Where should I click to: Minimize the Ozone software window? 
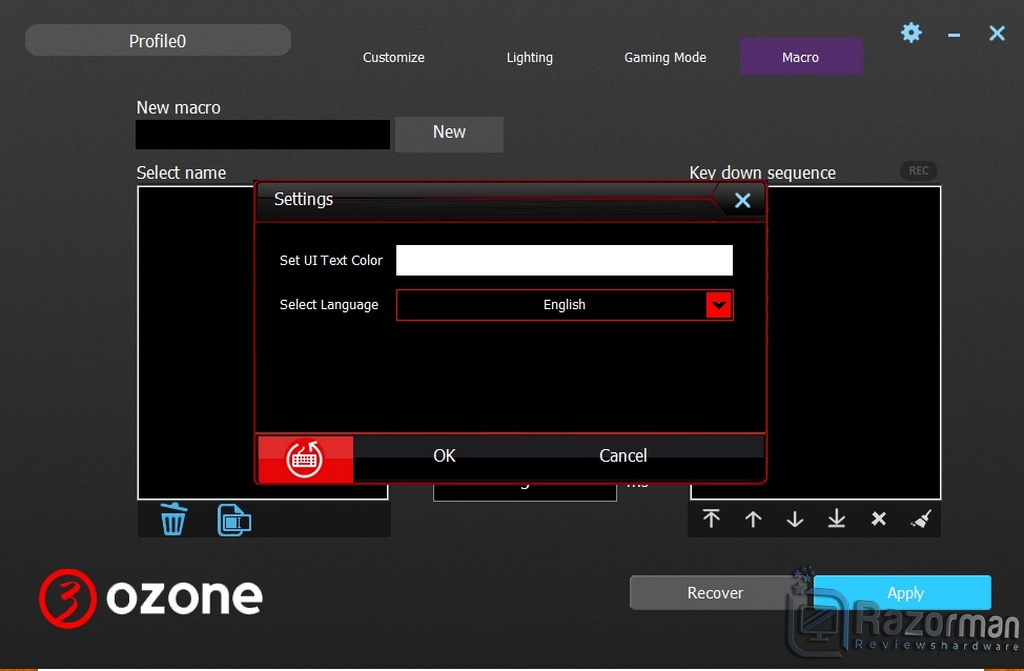click(x=954, y=34)
